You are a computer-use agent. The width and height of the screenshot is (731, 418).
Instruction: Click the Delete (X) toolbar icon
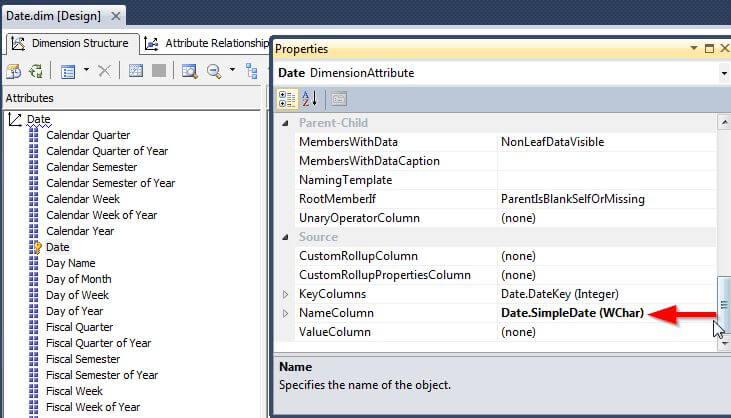104,71
